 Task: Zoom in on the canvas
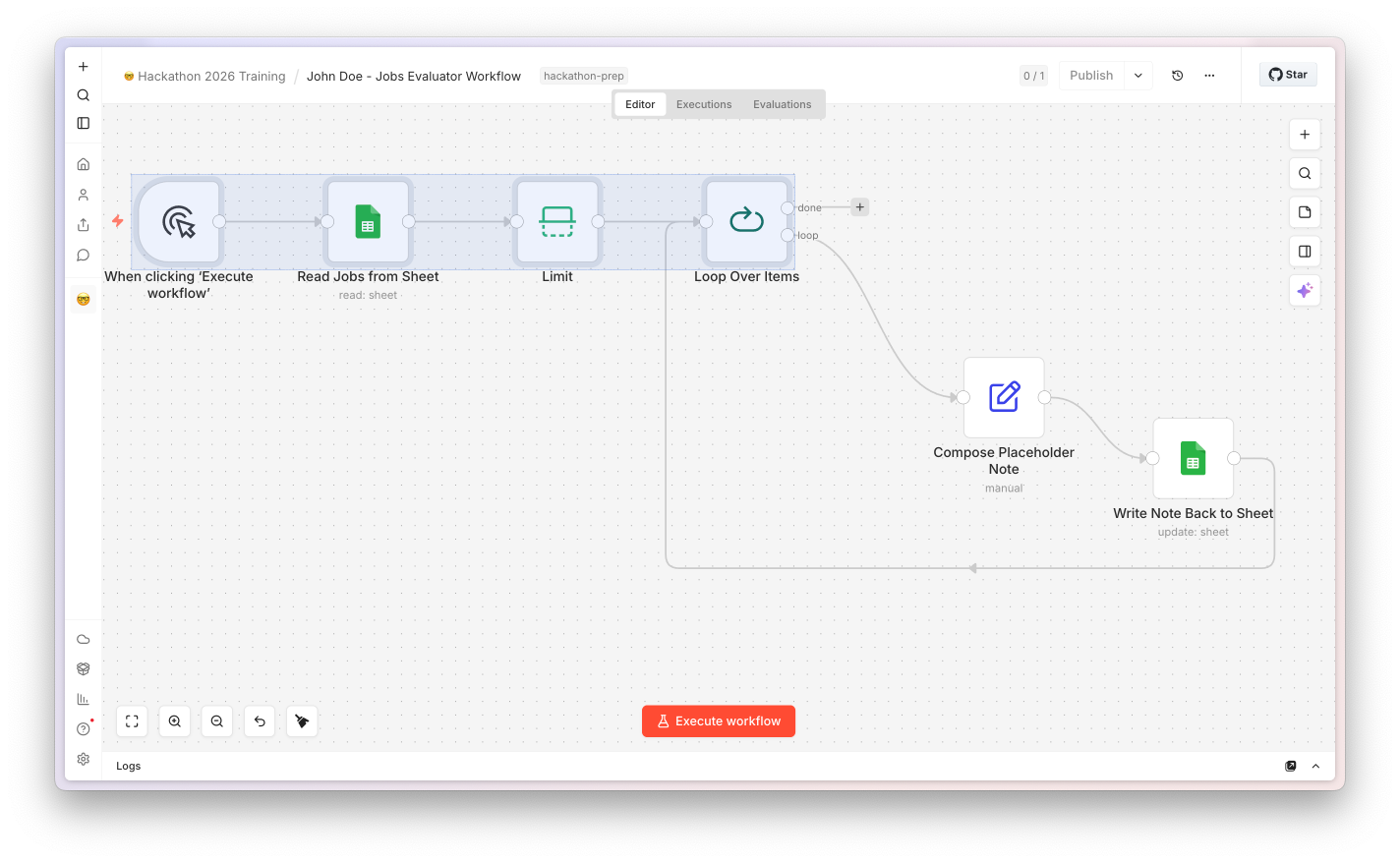[174, 721]
